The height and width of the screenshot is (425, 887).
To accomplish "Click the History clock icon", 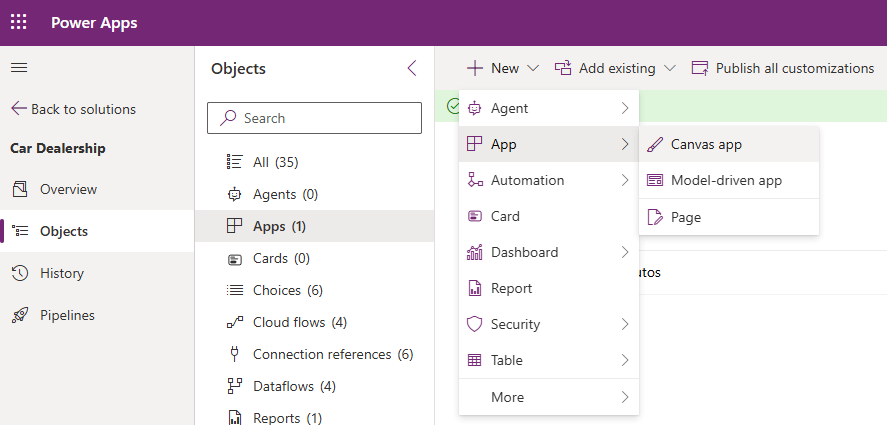I will 19,273.
